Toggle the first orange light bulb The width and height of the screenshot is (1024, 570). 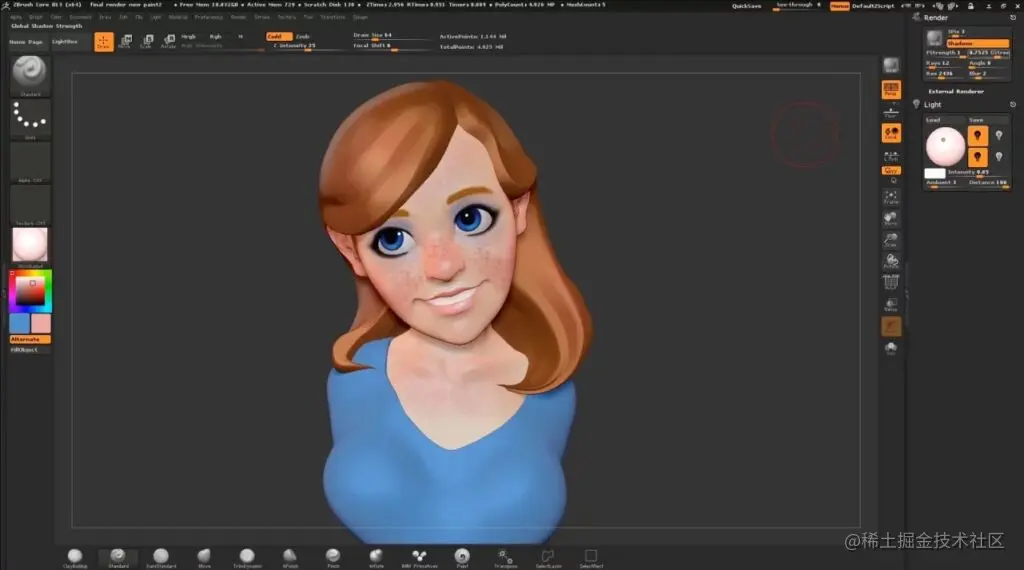[977, 135]
